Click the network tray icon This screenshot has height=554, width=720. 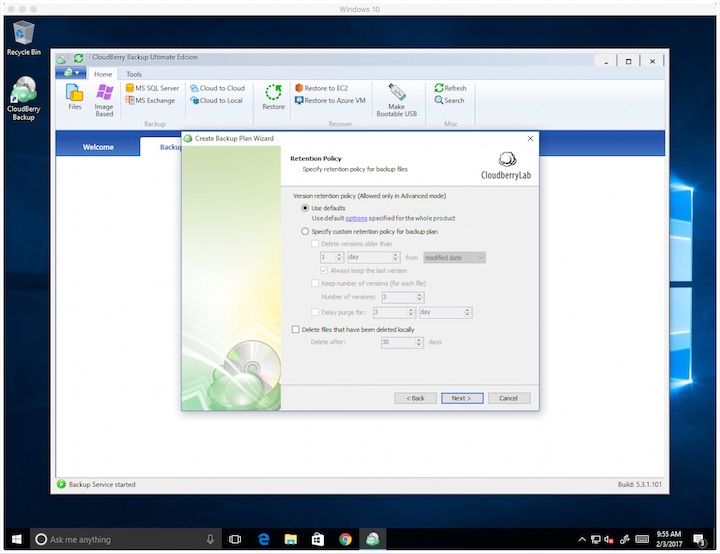click(x=596, y=539)
